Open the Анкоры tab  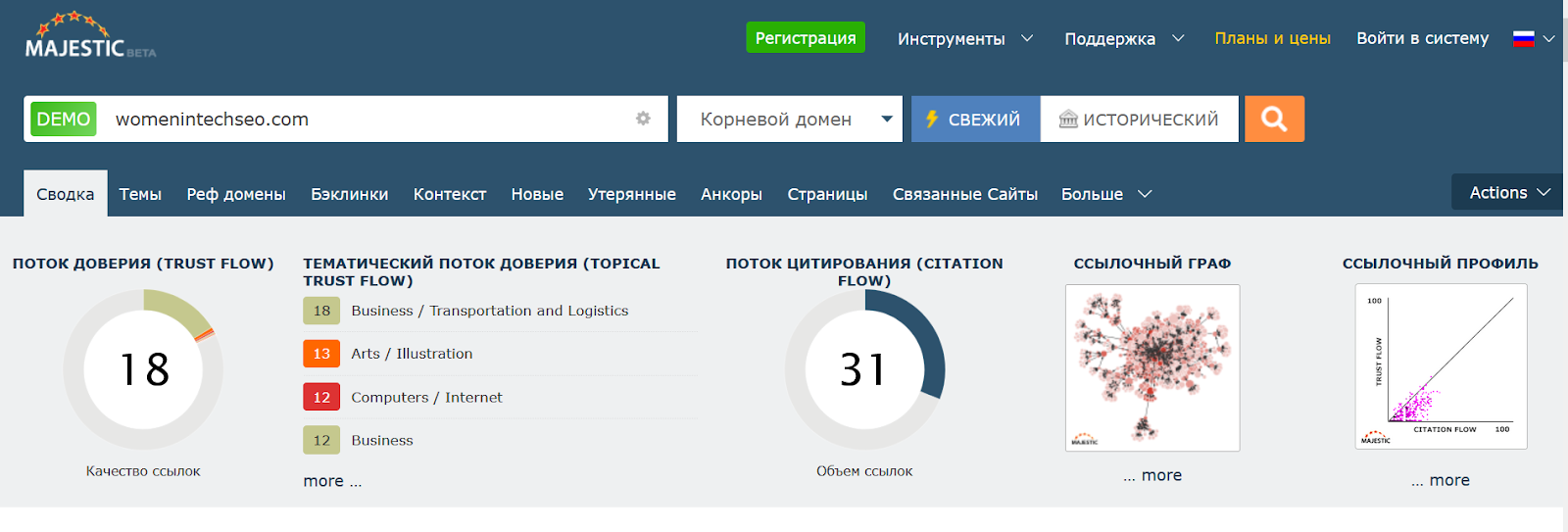731,194
